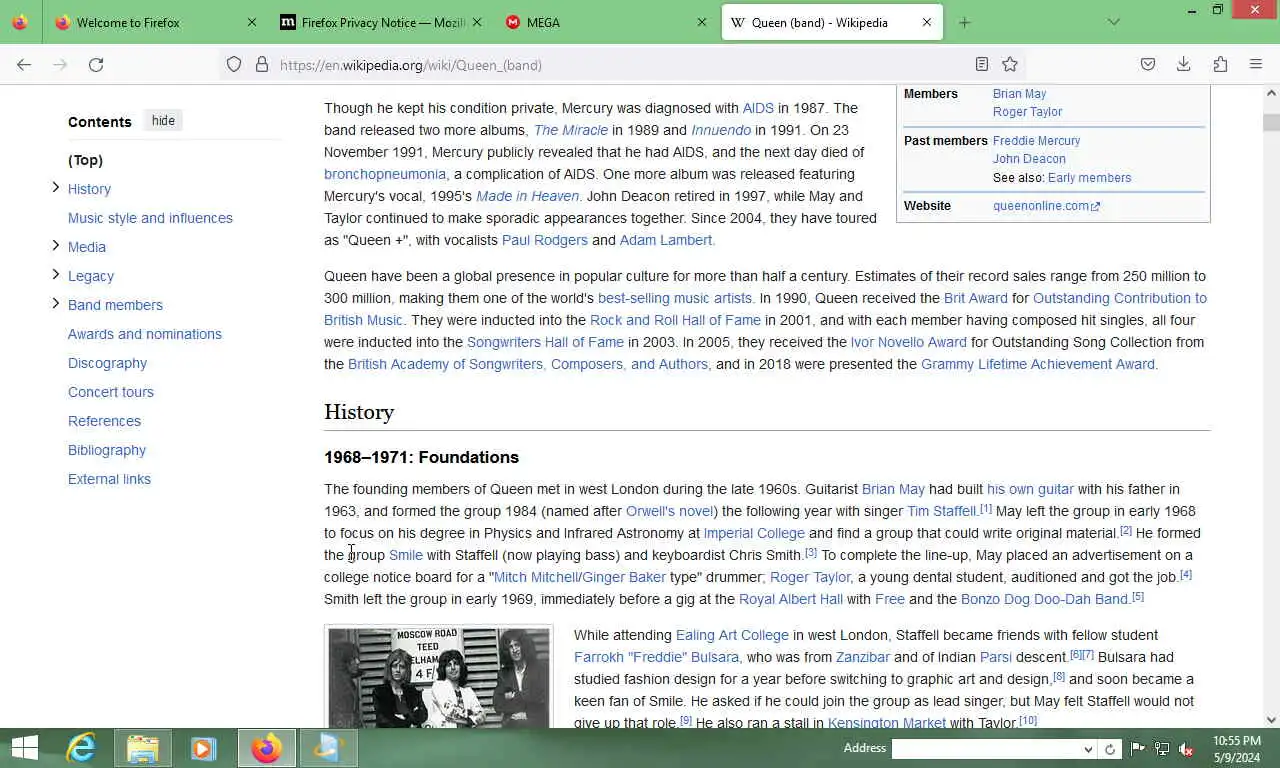Expand the Band members section in Contents
Image resolution: width=1280 pixels, height=768 pixels.
pyautogui.click(x=56, y=303)
